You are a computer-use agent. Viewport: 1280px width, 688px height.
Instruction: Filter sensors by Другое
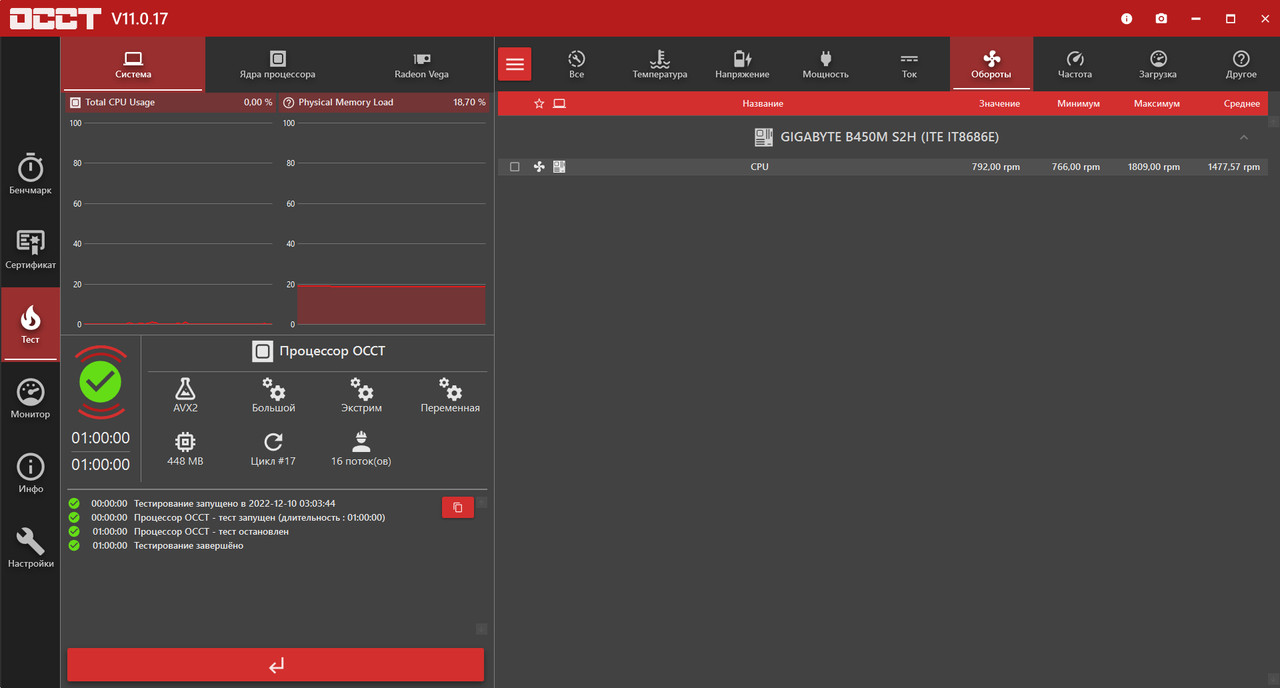click(1241, 65)
